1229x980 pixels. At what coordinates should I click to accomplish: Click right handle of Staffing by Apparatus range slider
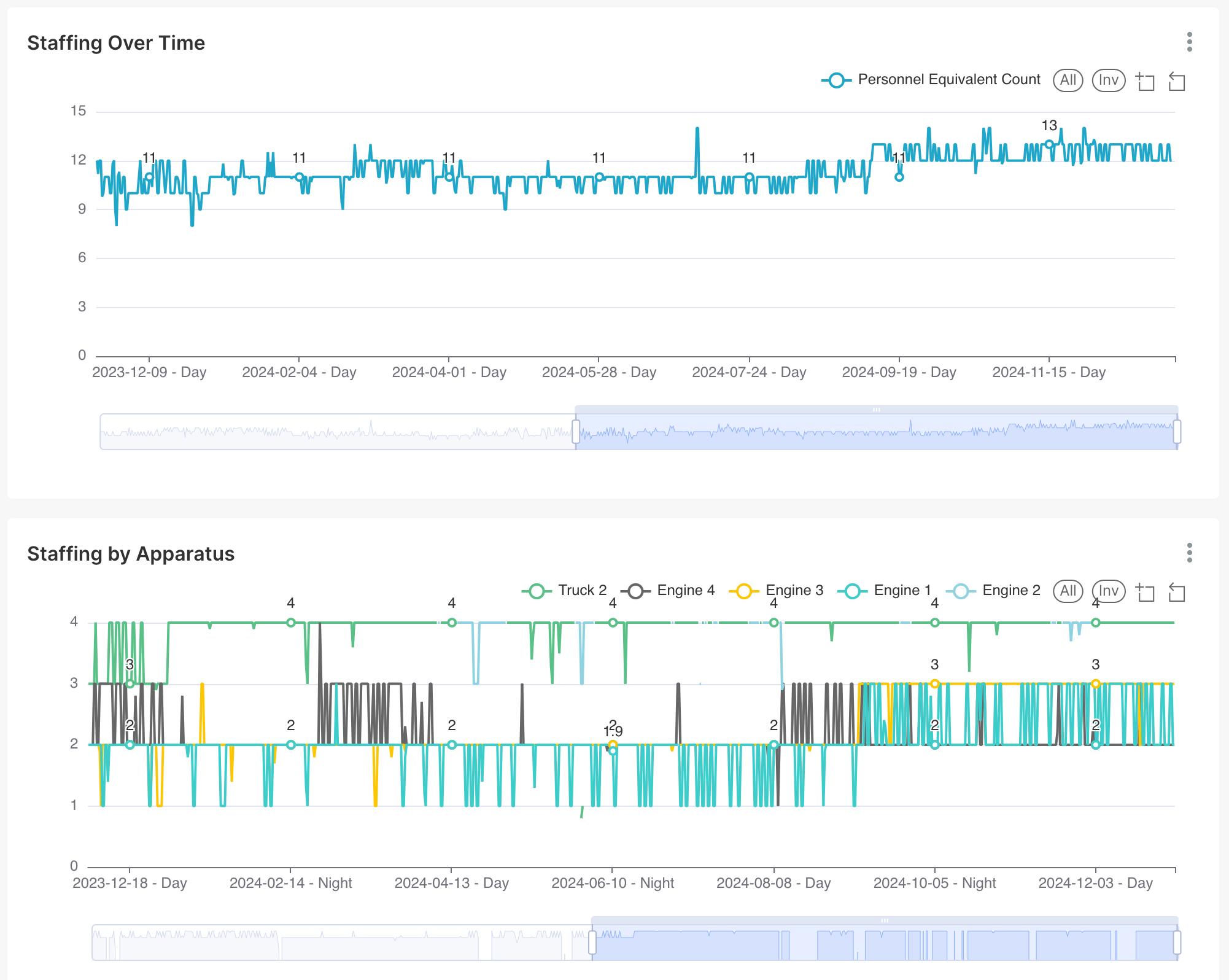click(x=1176, y=942)
